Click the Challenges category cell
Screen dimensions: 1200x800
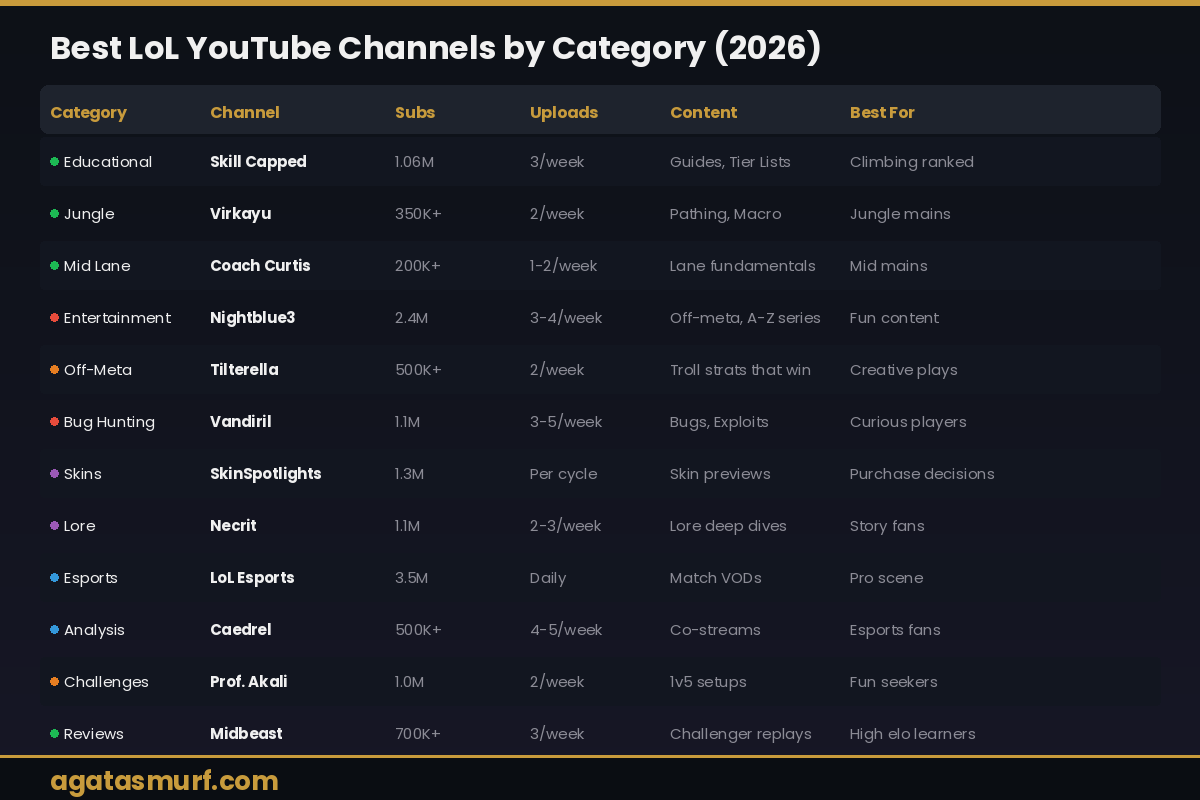point(100,682)
